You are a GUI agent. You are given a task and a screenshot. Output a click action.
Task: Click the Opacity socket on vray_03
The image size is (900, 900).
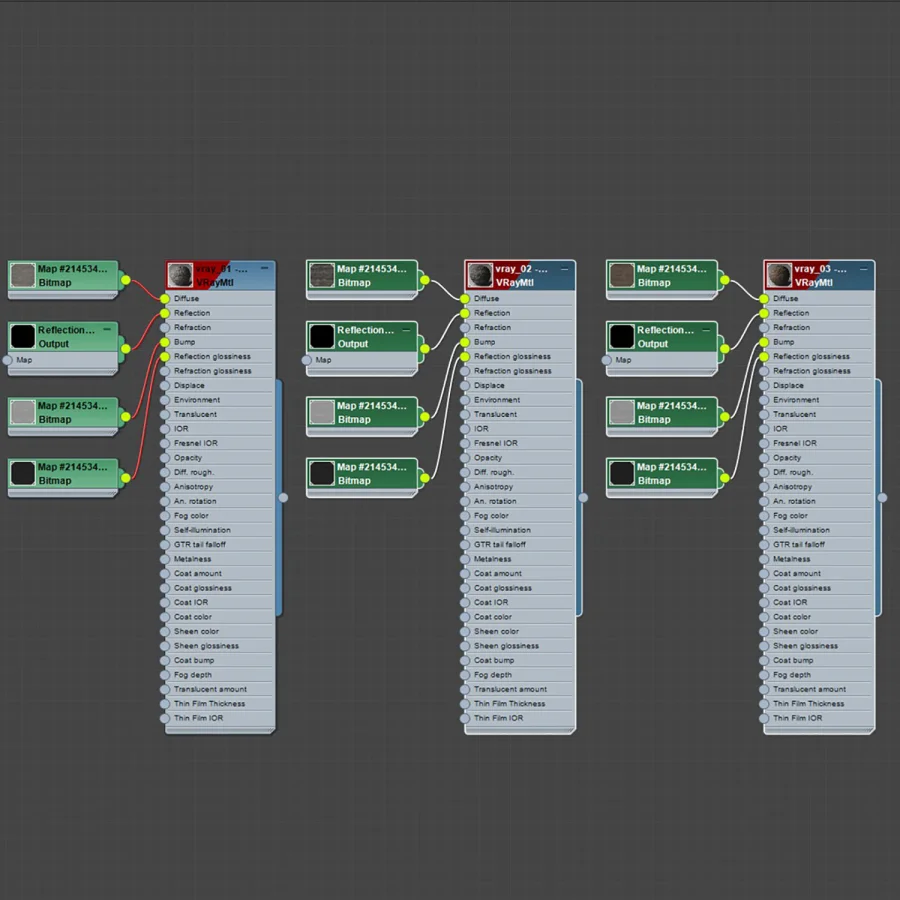coord(764,458)
